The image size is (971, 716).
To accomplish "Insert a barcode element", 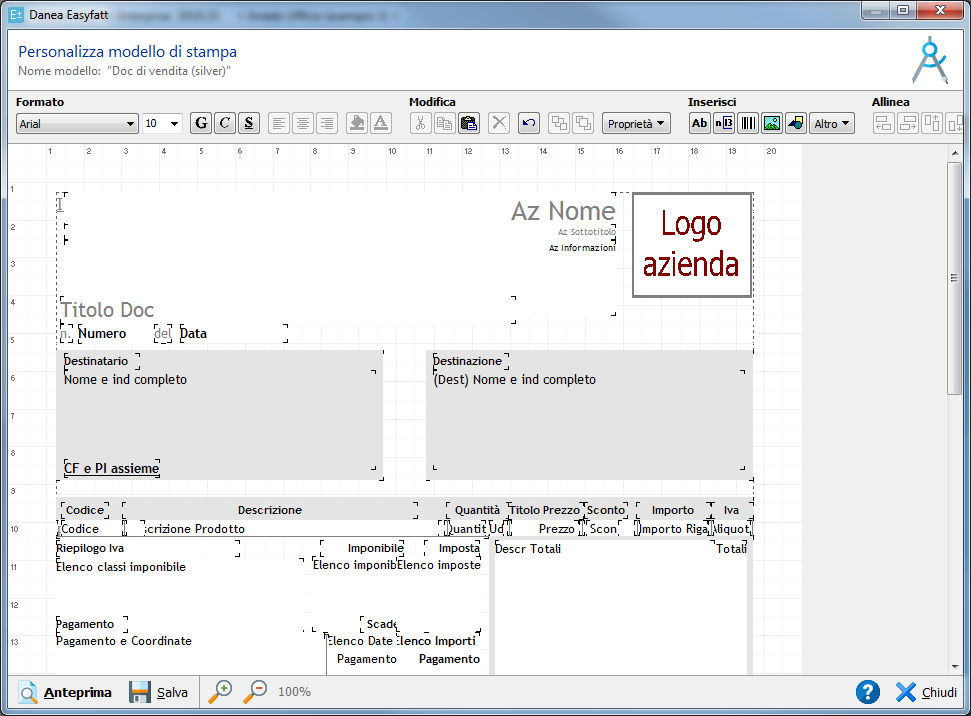I will click(x=748, y=123).
